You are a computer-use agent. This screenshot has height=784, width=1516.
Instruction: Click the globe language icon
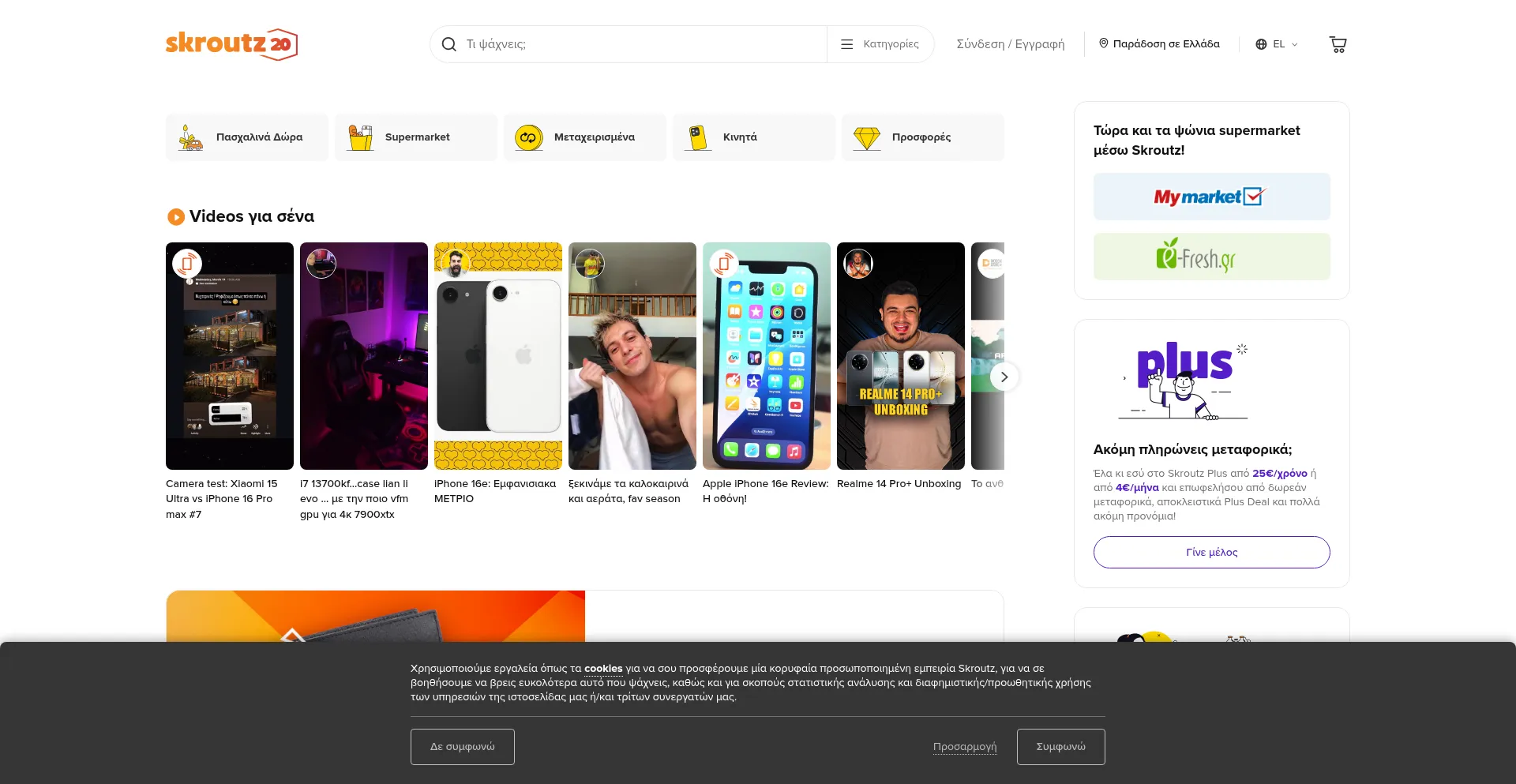pos(1261,44)
